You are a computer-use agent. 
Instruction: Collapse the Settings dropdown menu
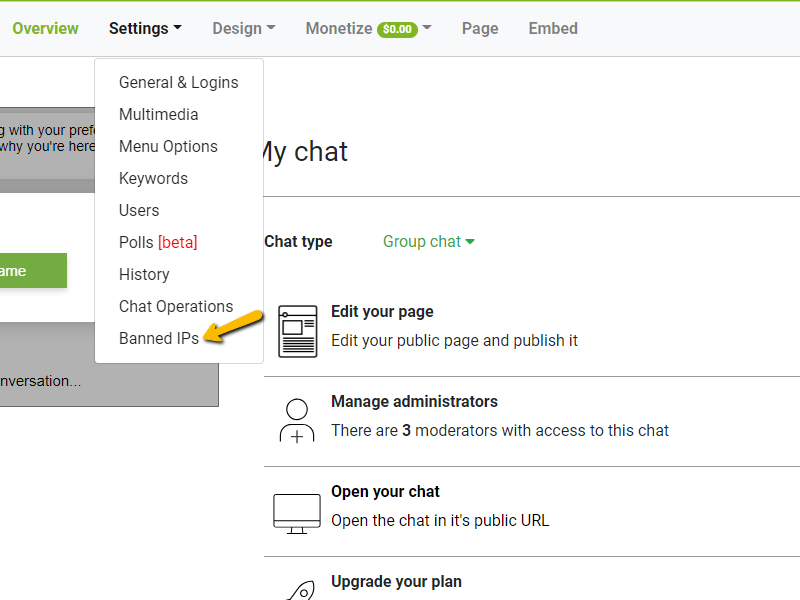pyautogui.click(x=145, y=28)
